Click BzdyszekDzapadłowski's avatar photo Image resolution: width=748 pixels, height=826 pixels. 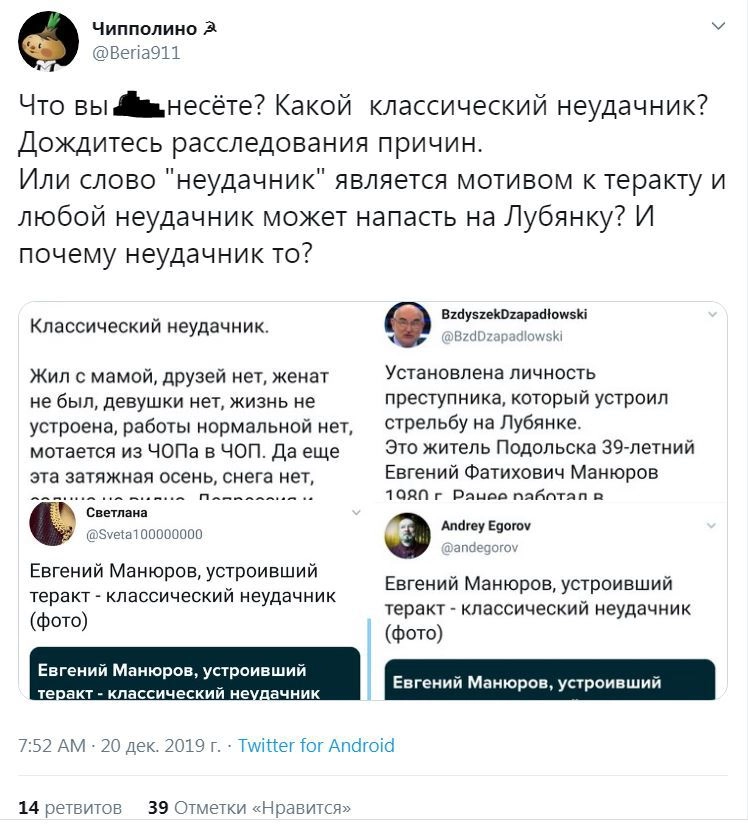coord(408,325)
